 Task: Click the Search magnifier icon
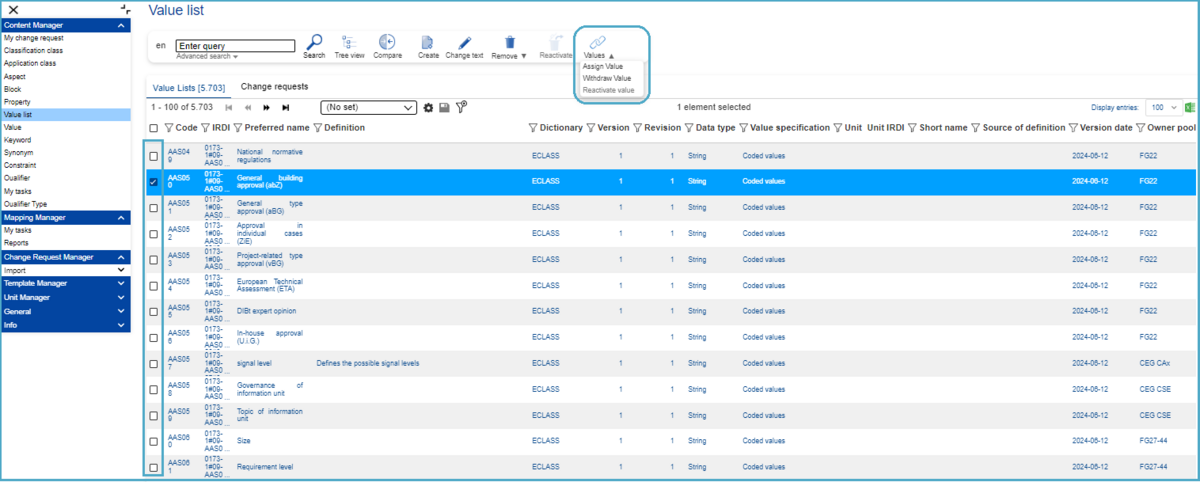[314, 42]
